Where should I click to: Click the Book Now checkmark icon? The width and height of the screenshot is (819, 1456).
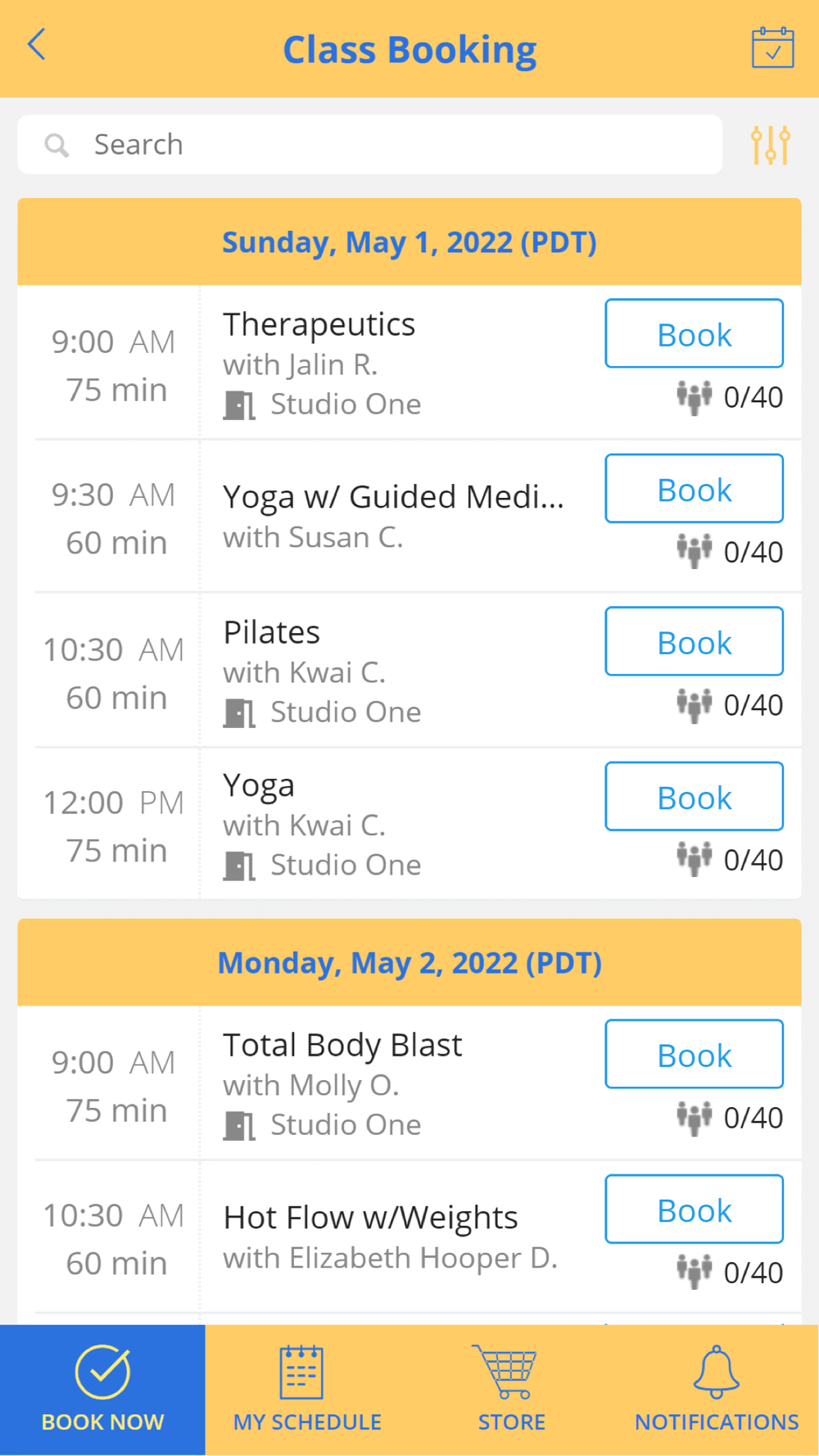102,1372
